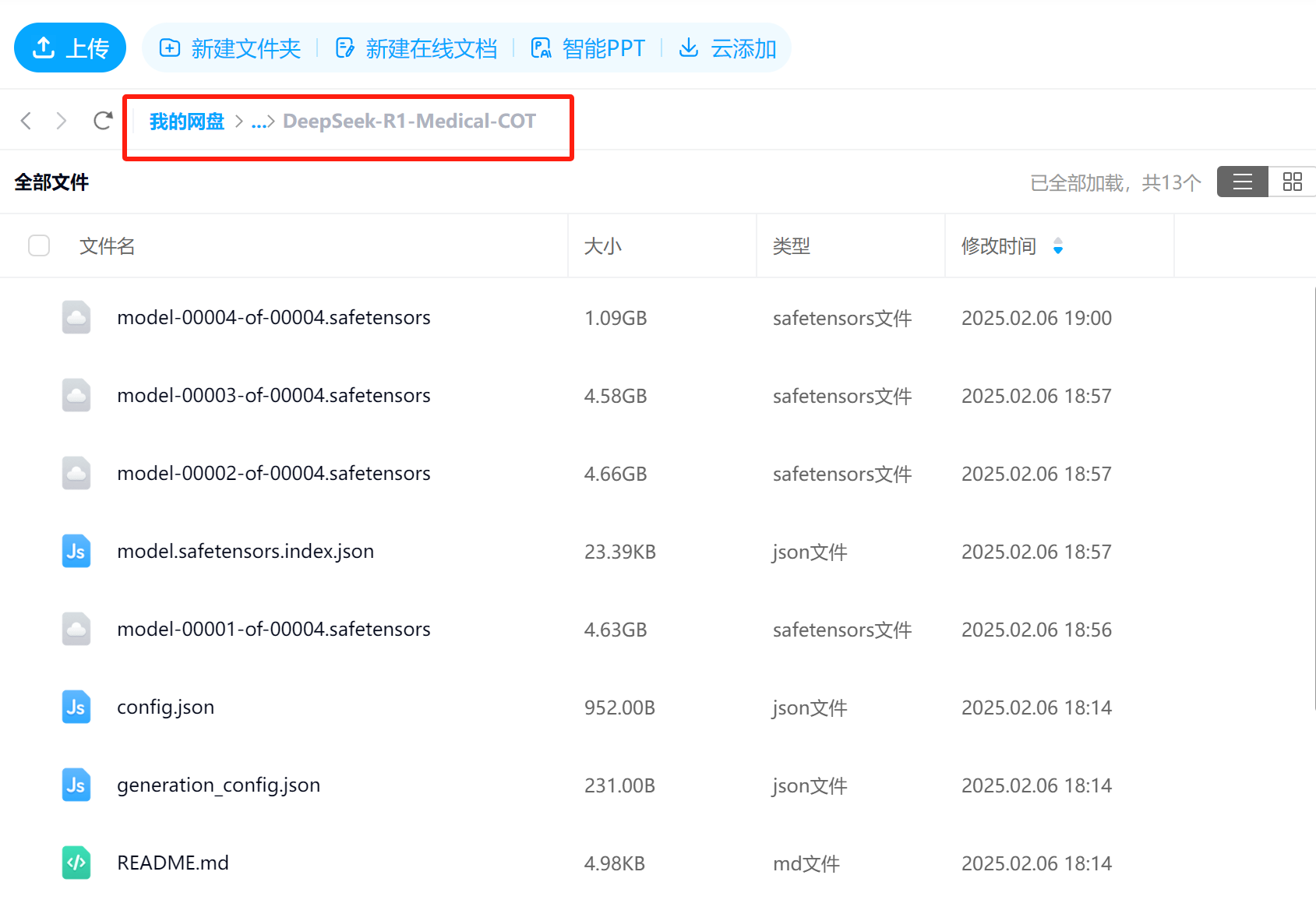
Task: Open model.safetensors.index.json file
Action: [x=245, y=551]
